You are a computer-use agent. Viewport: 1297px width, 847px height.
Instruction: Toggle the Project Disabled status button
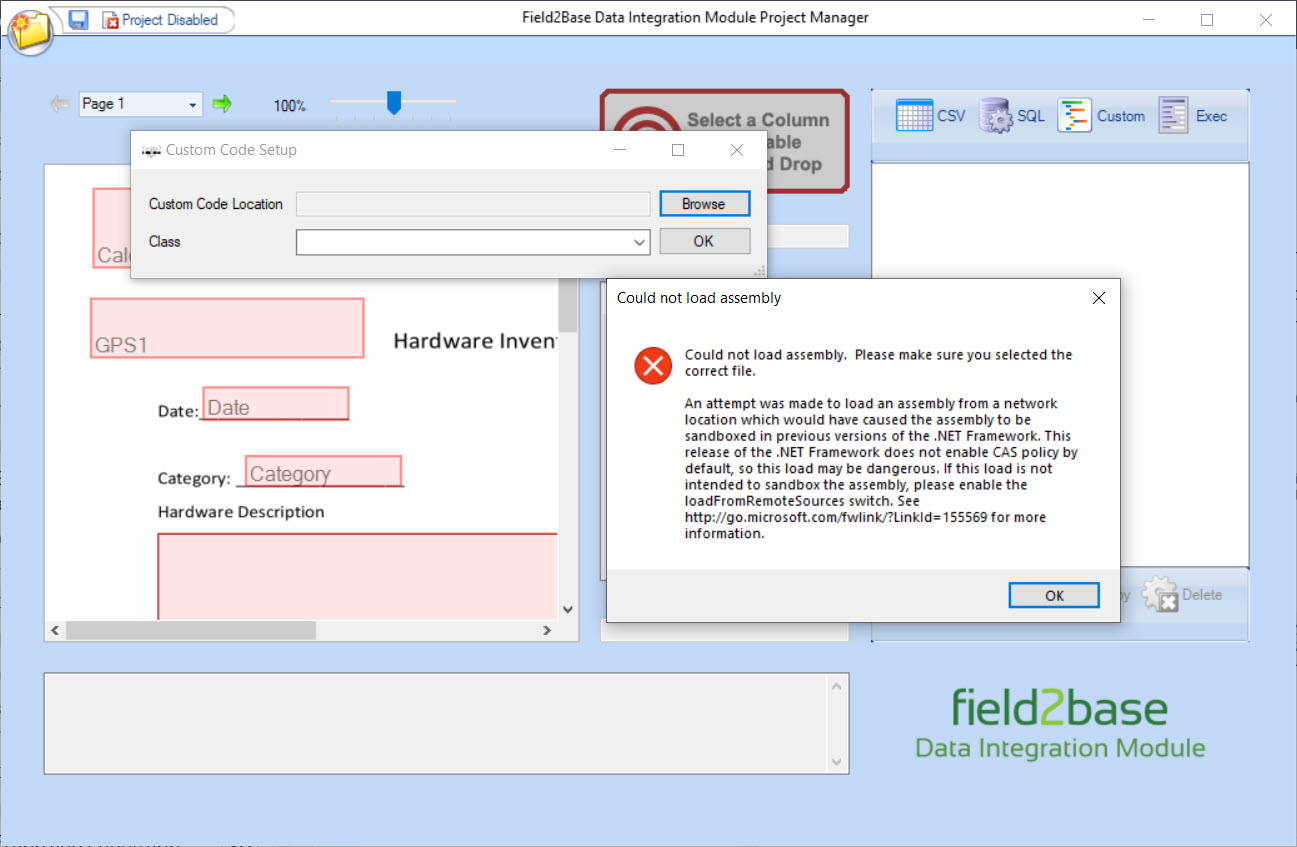point(160,19)
